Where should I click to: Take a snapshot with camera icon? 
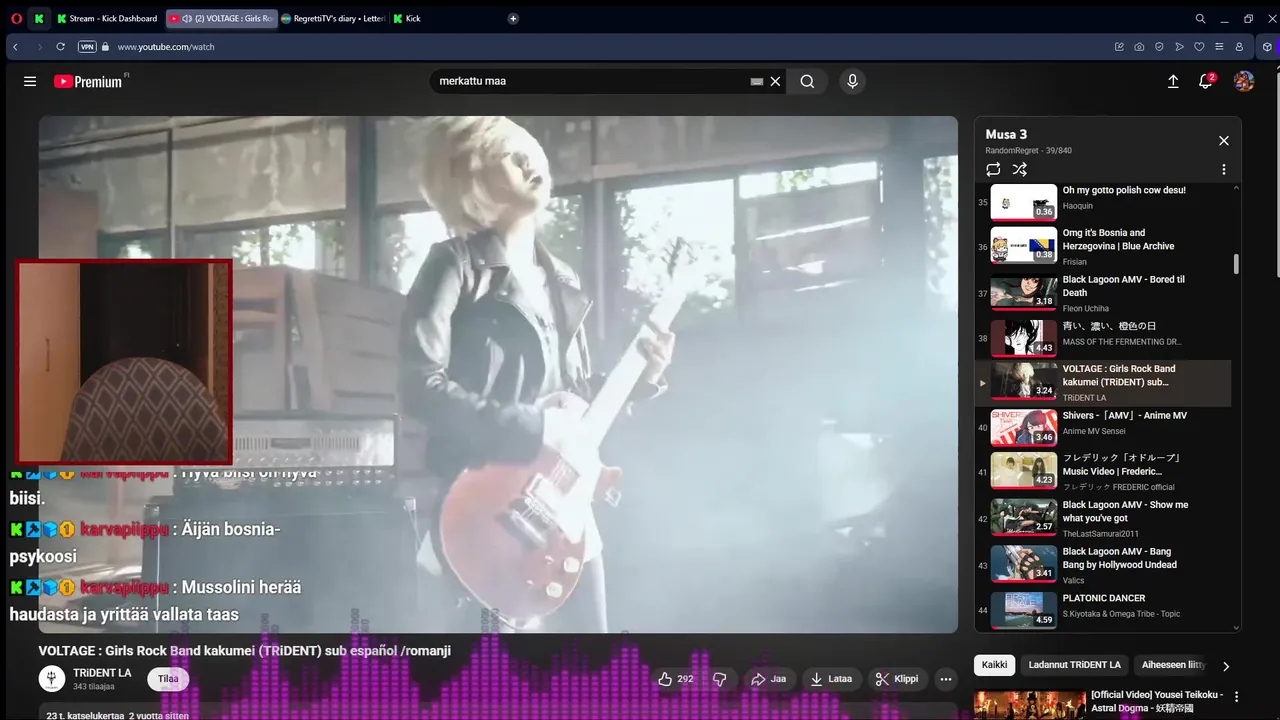click(1139, 47)
